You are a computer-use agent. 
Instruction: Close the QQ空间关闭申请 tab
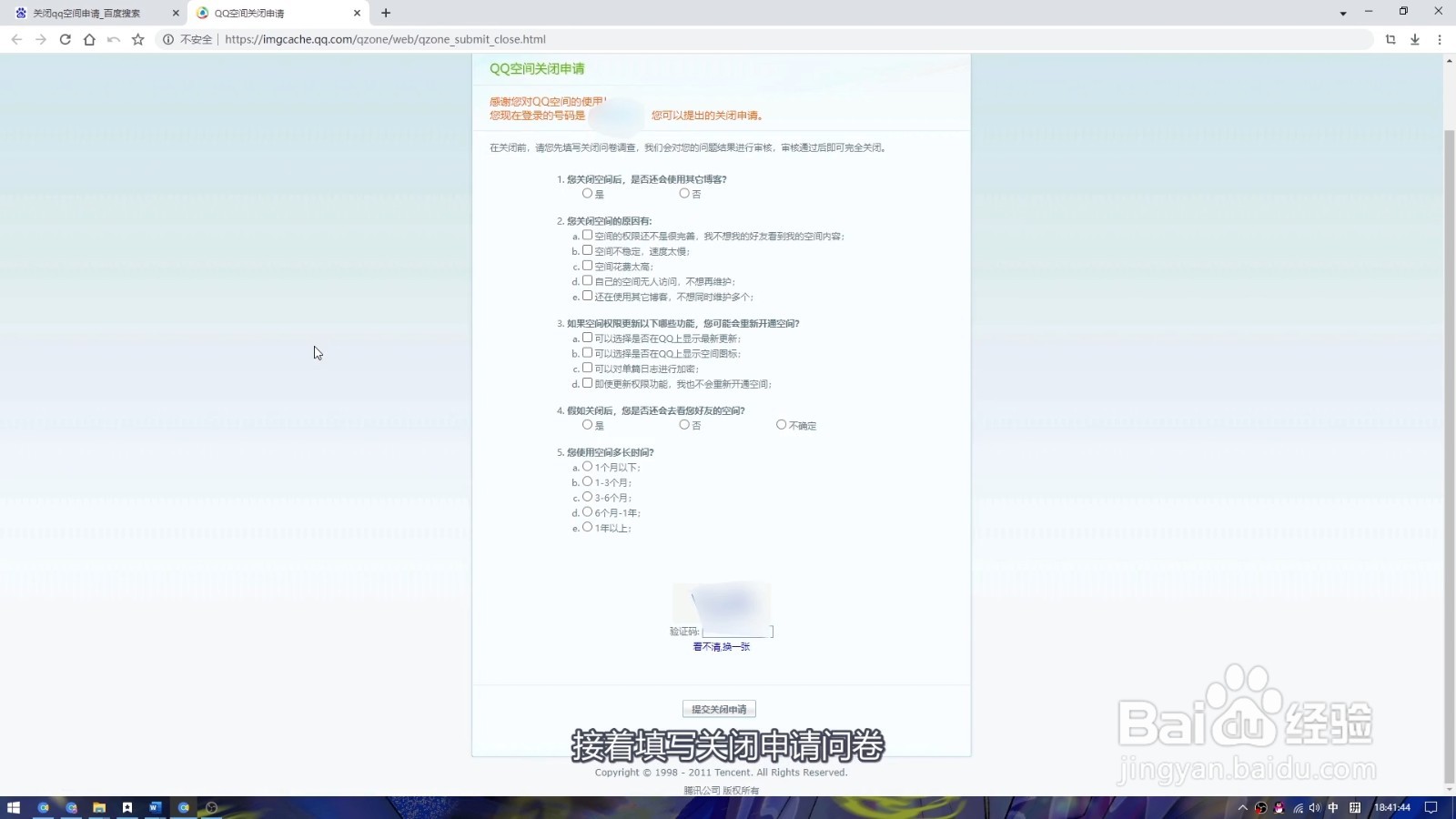[x=357, y=13]
